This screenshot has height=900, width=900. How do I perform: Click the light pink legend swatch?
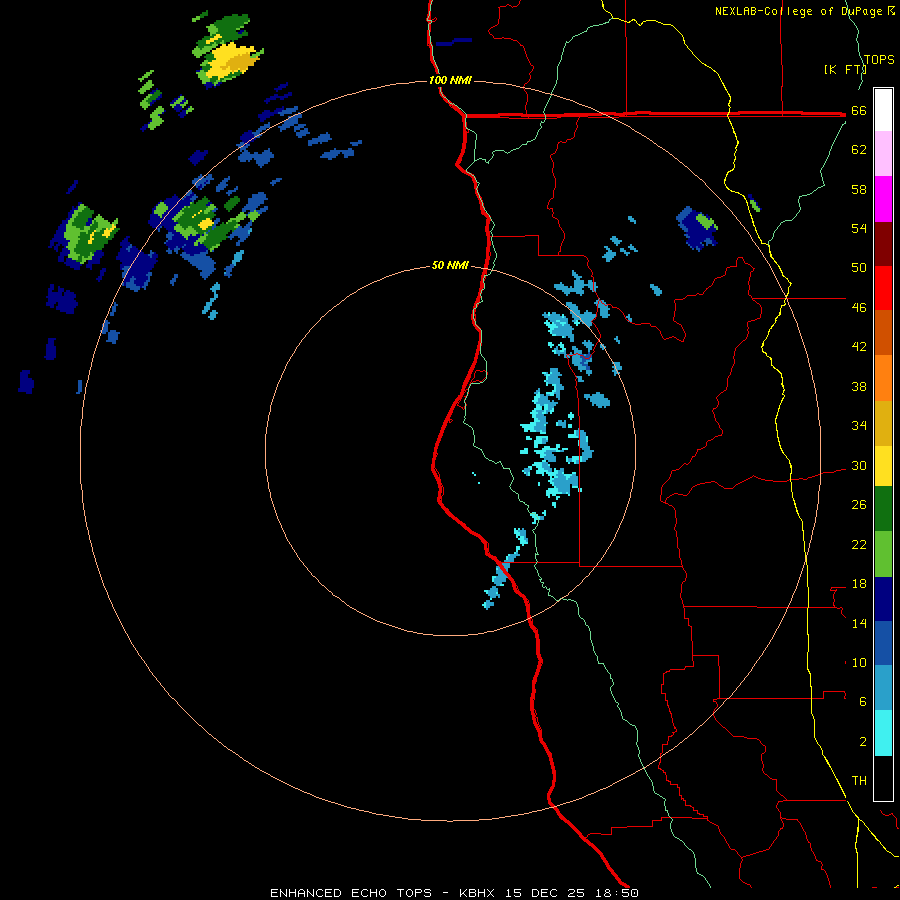(883, 154)
